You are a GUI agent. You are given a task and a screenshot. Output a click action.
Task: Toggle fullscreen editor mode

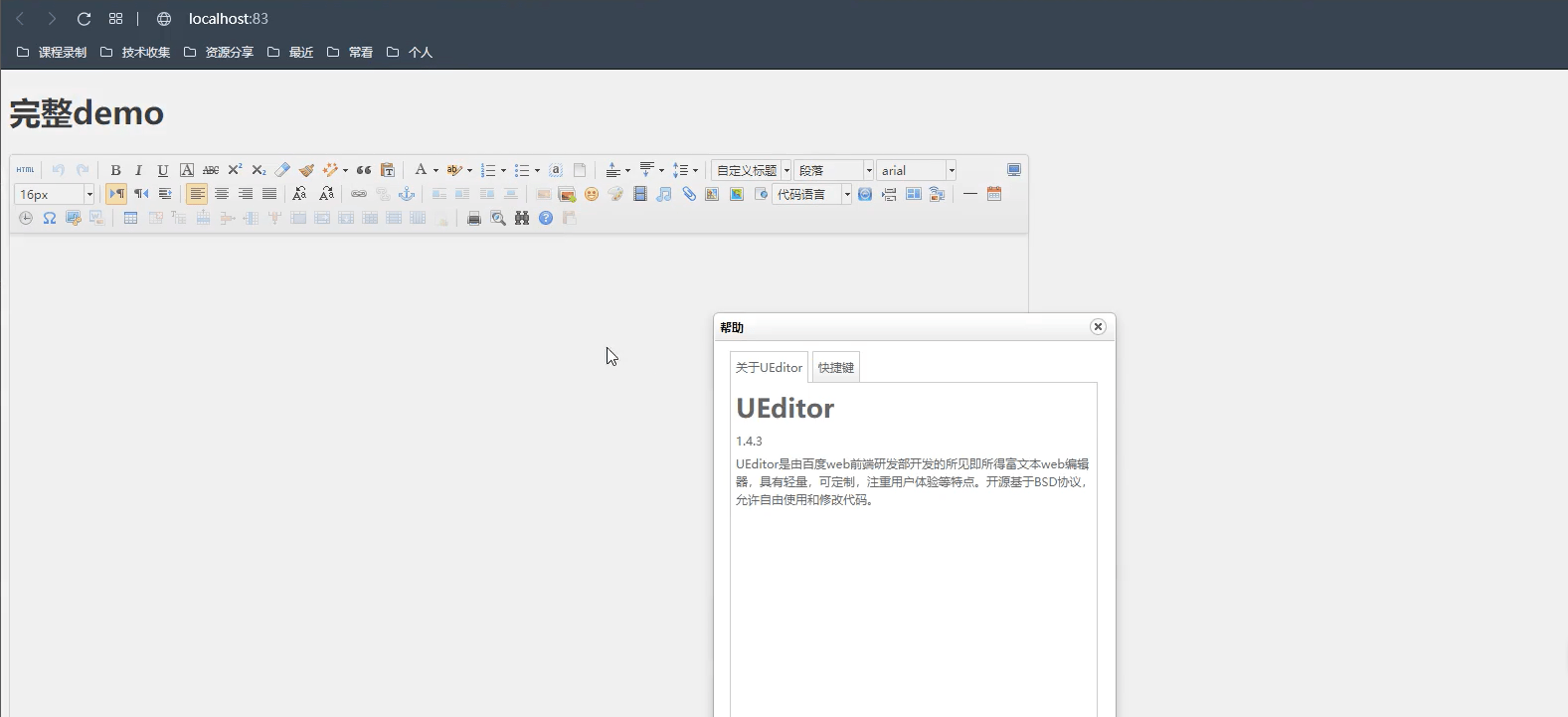click(1014, 170)
